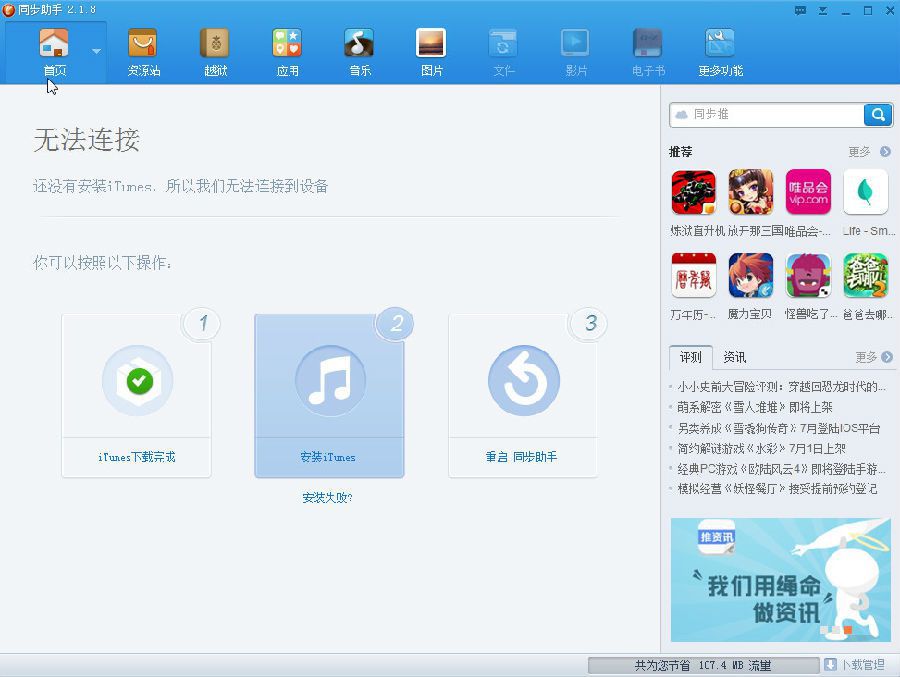Image resolution: width=900 pixels, height=677 pixels.
Task: Click the 重启同步助手 restart icon
Action: click(523, 380)
